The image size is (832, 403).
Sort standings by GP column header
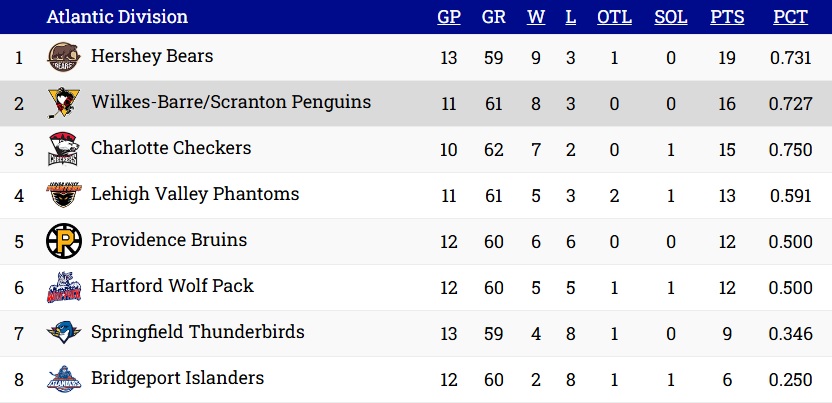pos(449,17)
